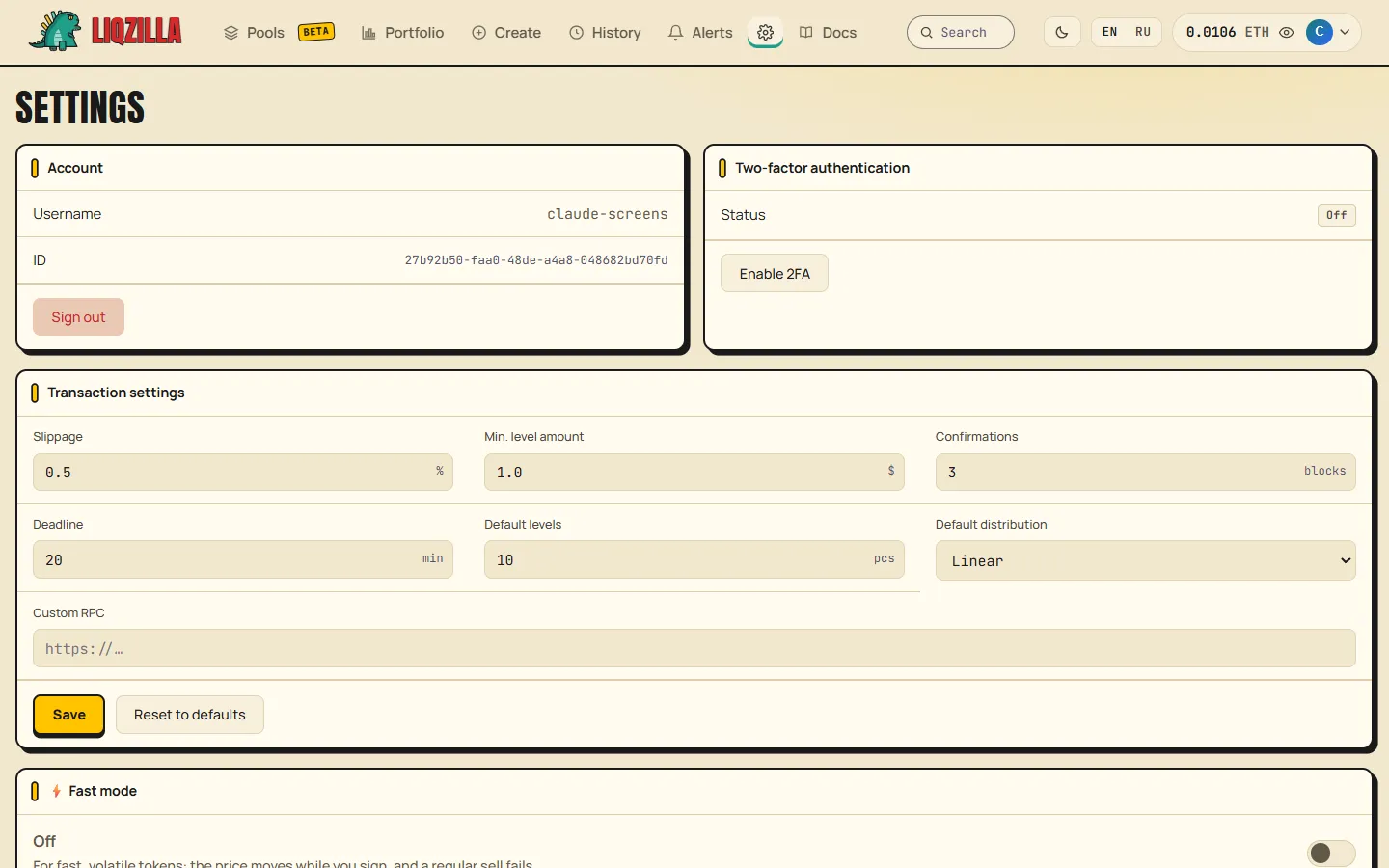Click Reset to defaults button
This screenshot has height=868, width=1389.
190,715
